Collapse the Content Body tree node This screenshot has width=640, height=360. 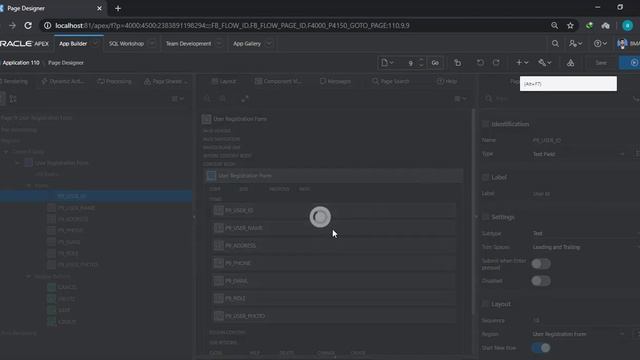point(6,151)
